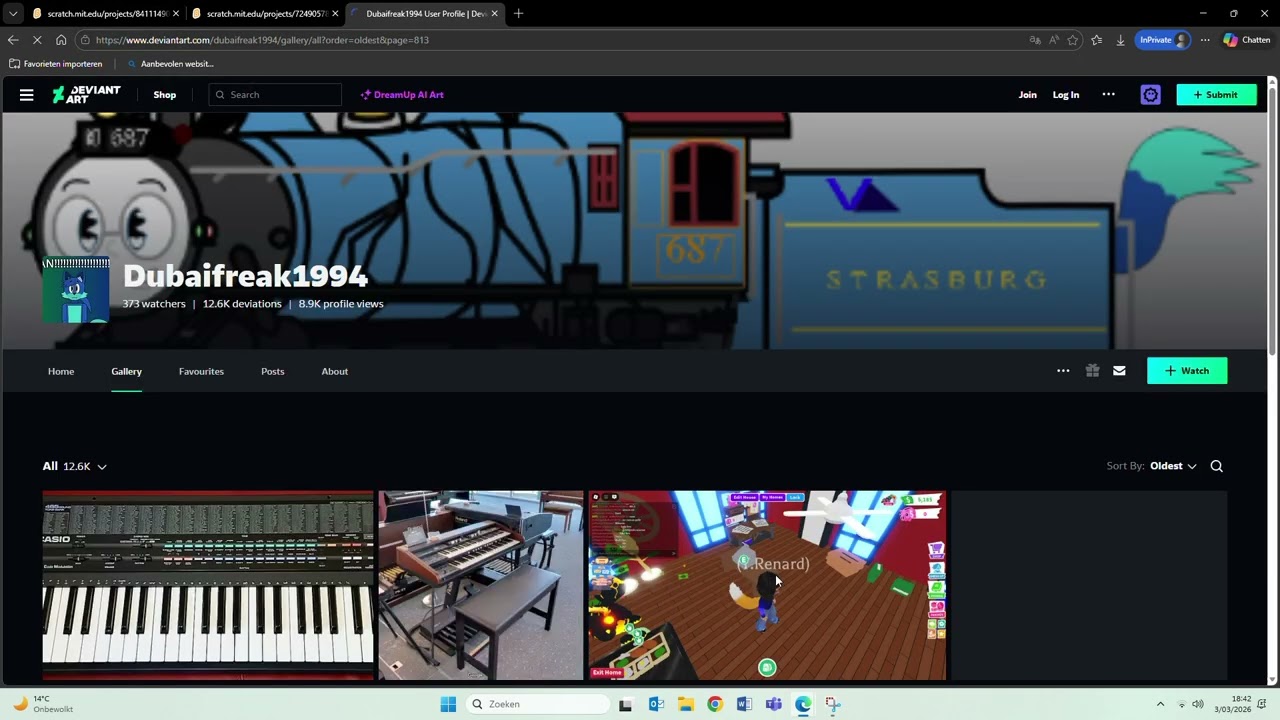
Task: Click the purple chat bubble icon
Action: [1151, 95]
